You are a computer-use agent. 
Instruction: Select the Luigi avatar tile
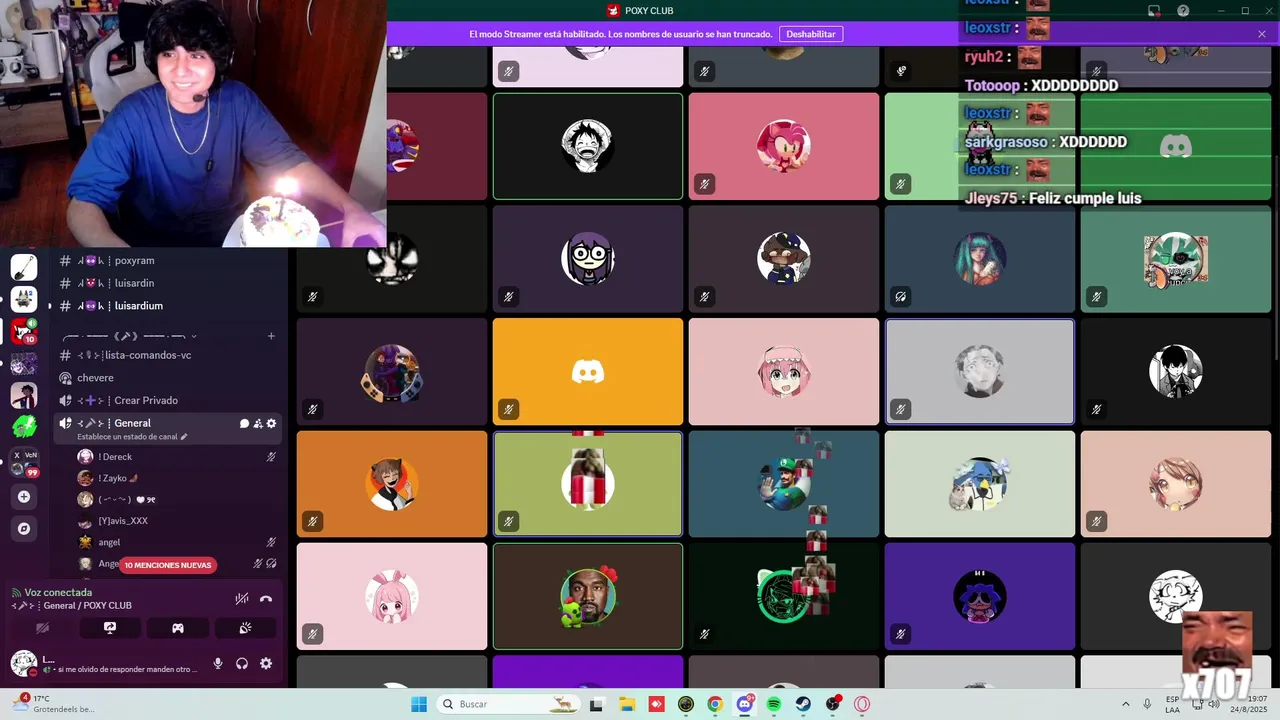click(x=784, y=484)
